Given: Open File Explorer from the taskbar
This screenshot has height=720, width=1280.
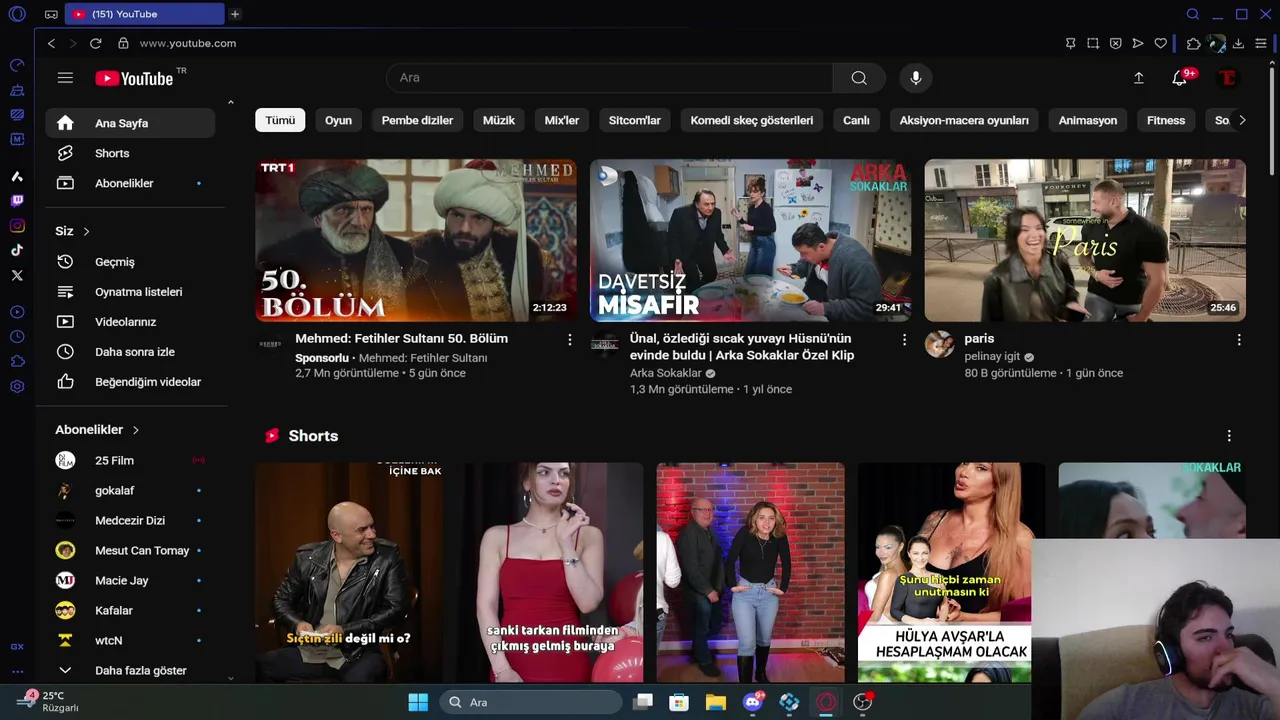Looking at the screenshot, I should coord(715,702).
